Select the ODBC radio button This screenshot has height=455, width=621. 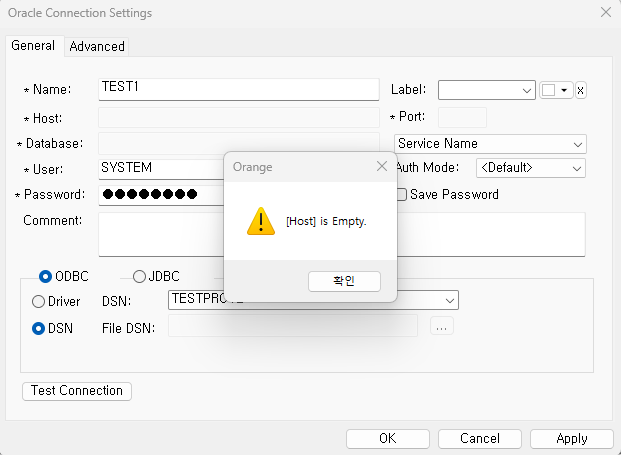46,276
